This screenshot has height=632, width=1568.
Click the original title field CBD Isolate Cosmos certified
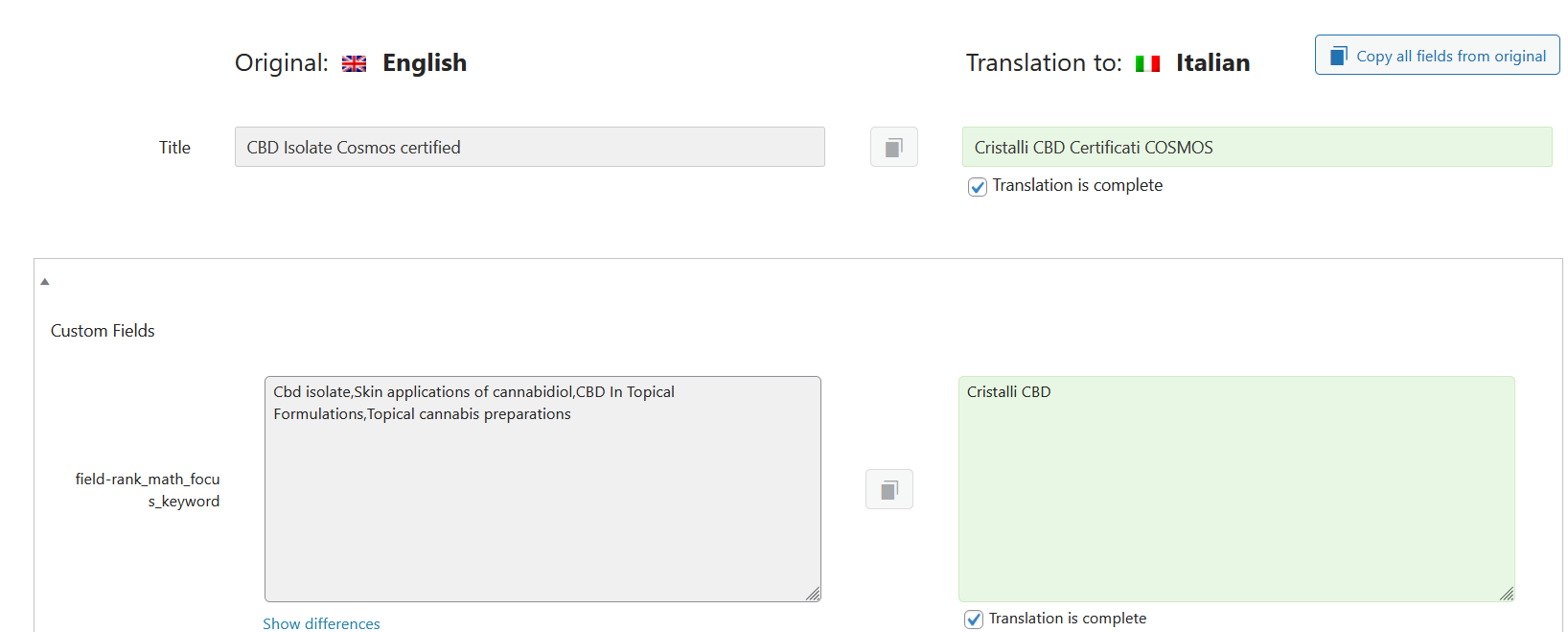pos(529,148)
